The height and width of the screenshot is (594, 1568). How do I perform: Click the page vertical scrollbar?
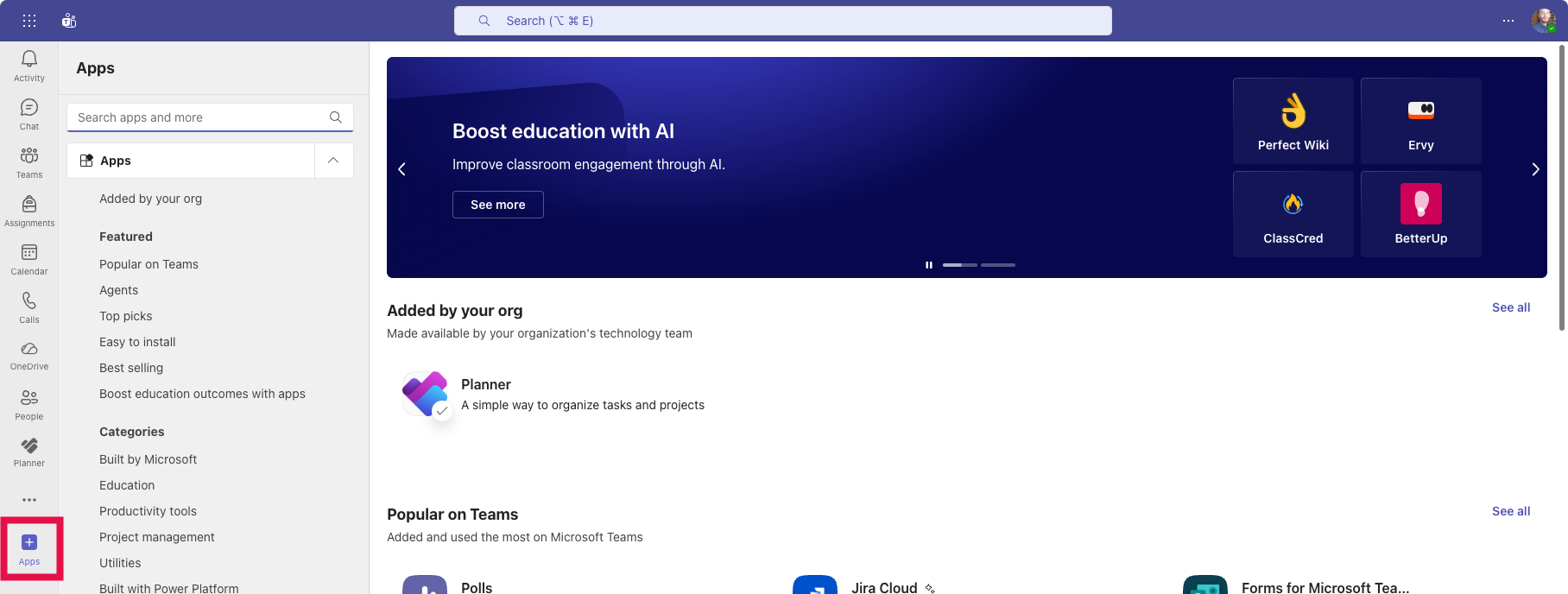(1562, 186)
